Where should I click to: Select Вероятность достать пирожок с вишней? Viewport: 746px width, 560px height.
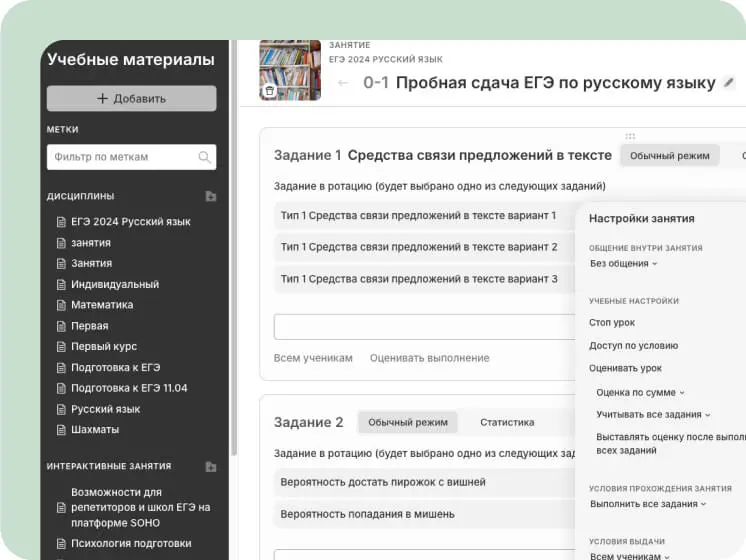[424, 482]
